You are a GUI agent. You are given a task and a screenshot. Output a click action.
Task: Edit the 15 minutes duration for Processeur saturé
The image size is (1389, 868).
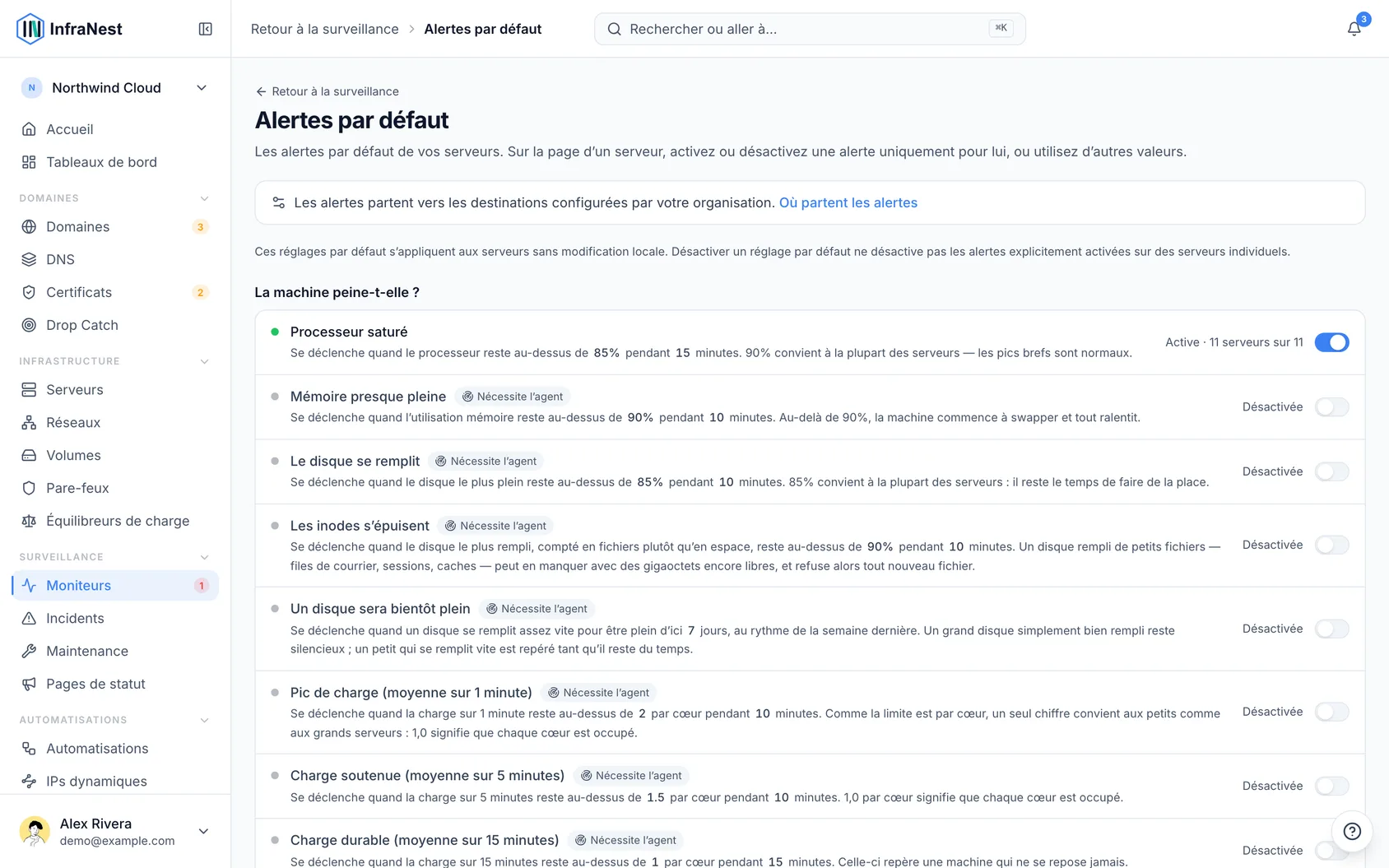pyautogui.click(x=683, y=353)
